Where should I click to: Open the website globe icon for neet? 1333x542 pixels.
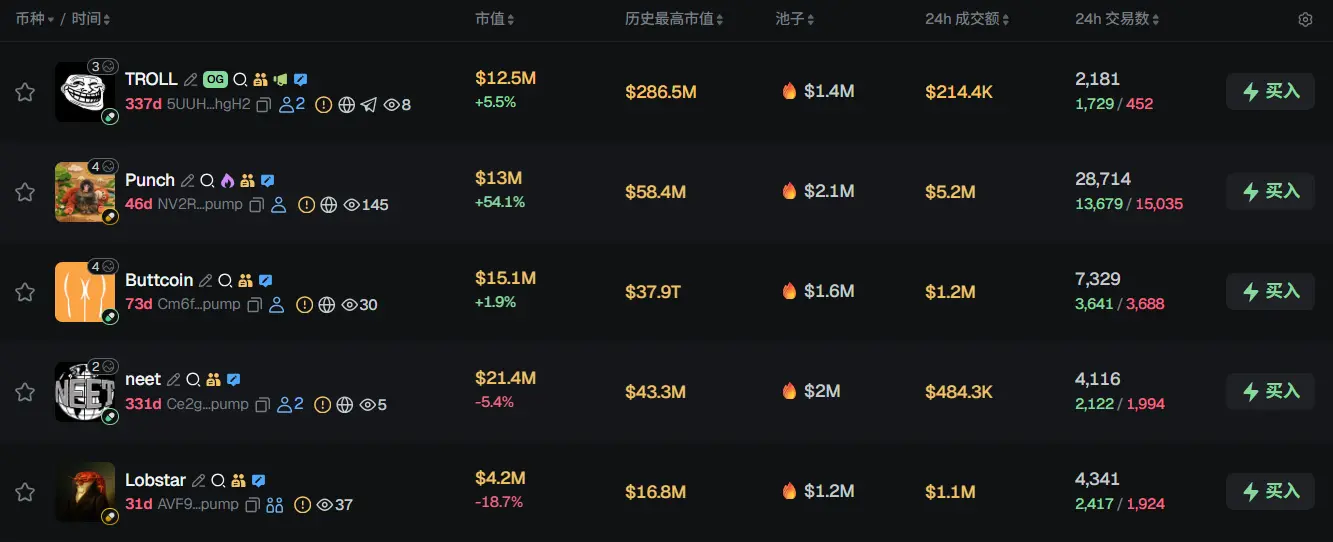click(x=345, y=405)
